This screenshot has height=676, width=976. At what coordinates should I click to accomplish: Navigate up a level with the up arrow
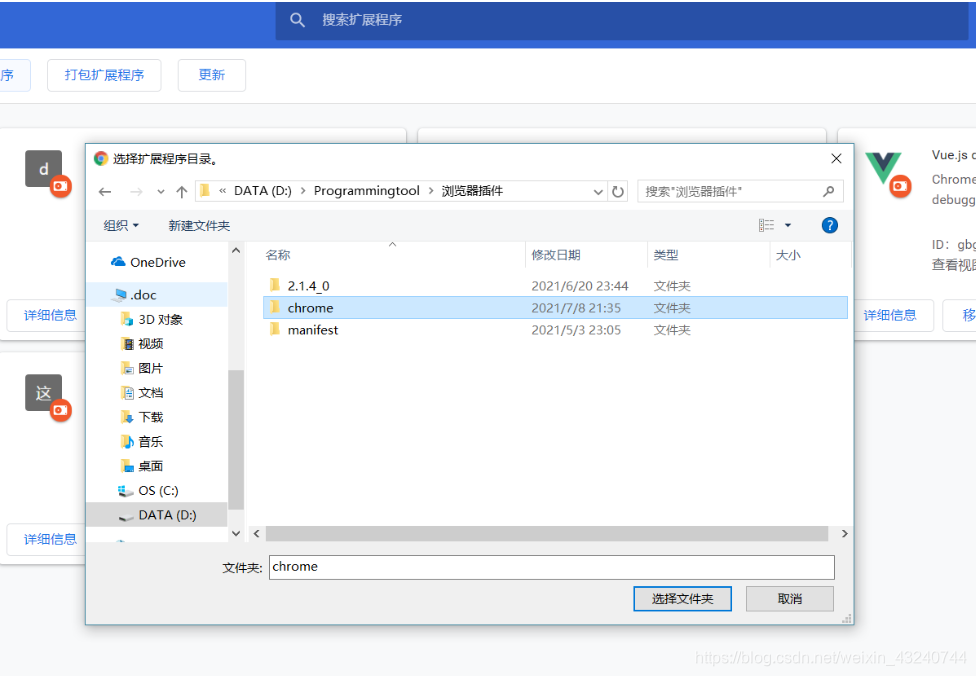coord(182,191)
